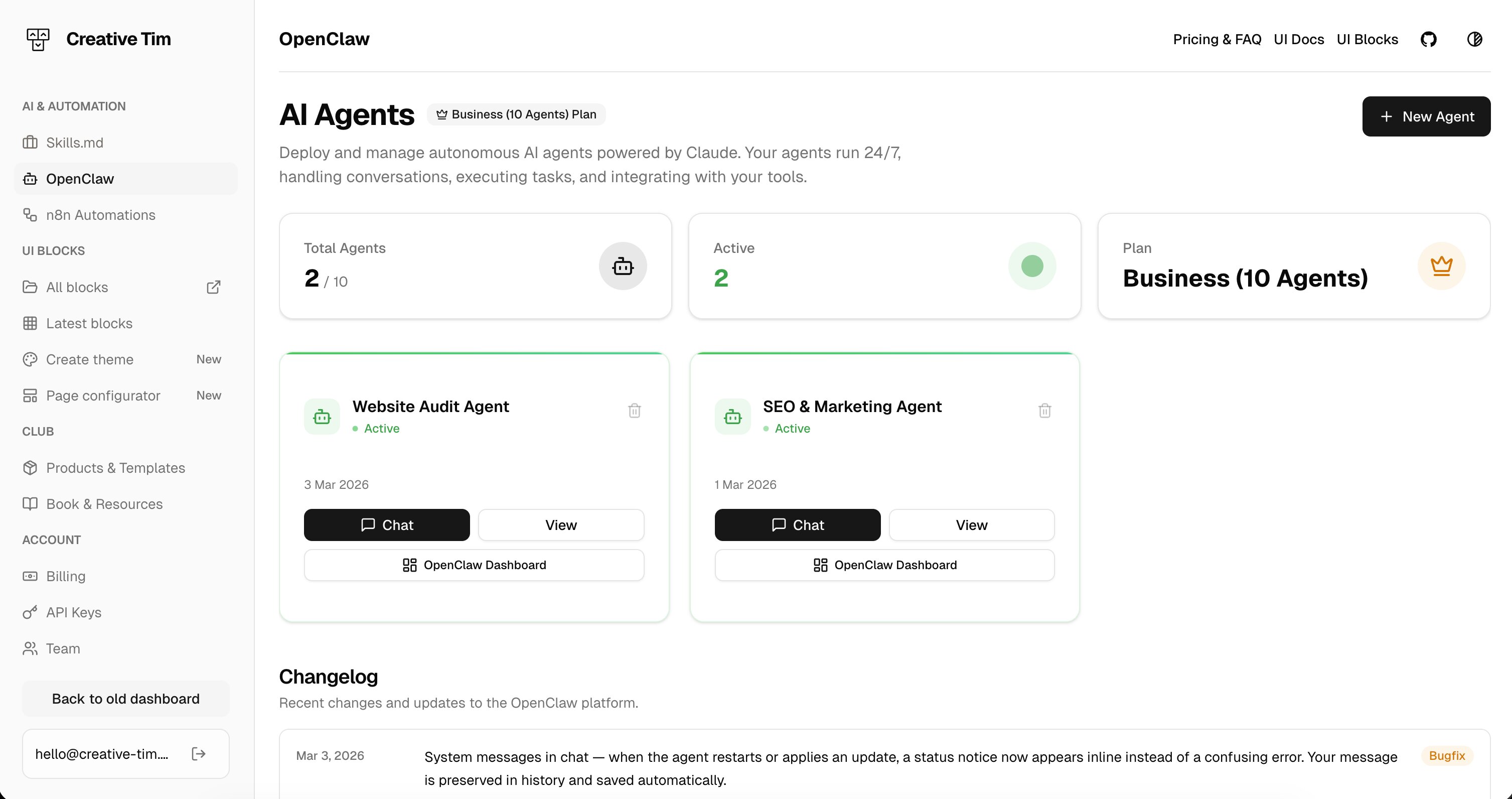Click the 1 Mar 2026 date text
The image size is (1512, 799).
745,484
